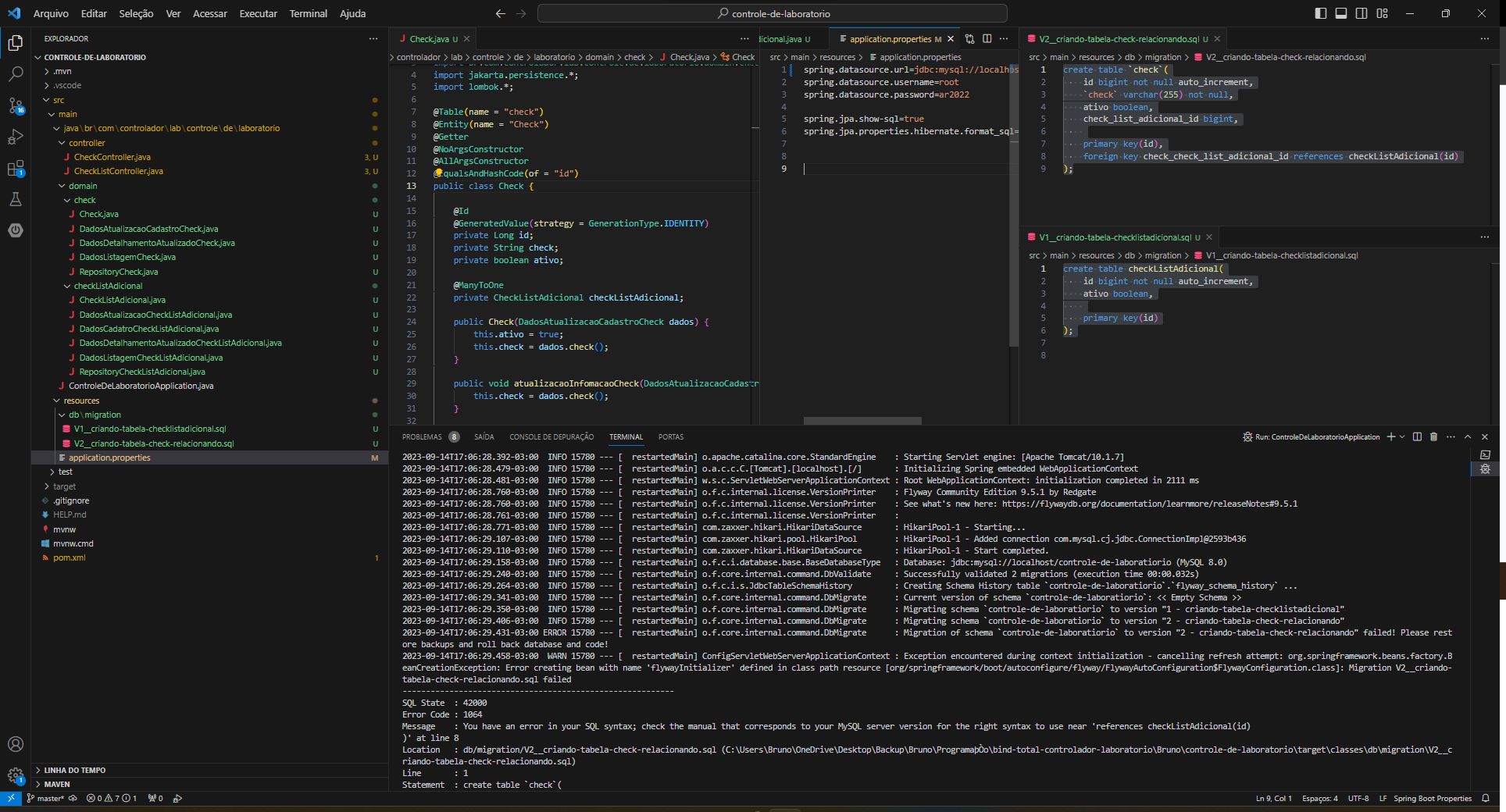Viewport: 1506px width, 812px height.
Task: Open the Testing flask view
Action: 15,199
